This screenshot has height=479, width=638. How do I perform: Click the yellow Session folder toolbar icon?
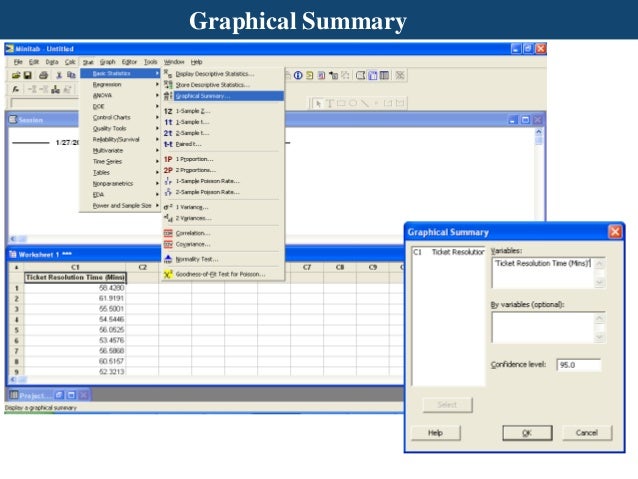tap(310, 75)
